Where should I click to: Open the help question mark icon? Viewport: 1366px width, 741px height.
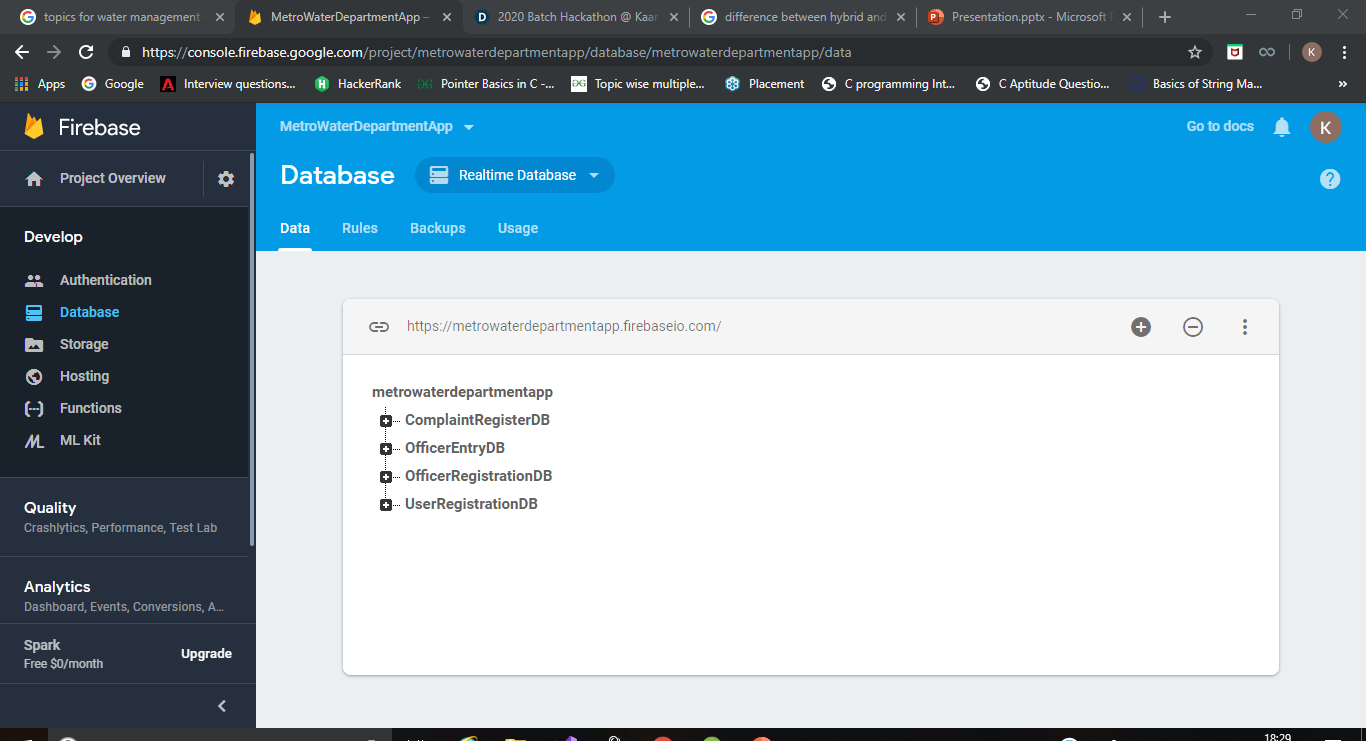click(1330, 179)
